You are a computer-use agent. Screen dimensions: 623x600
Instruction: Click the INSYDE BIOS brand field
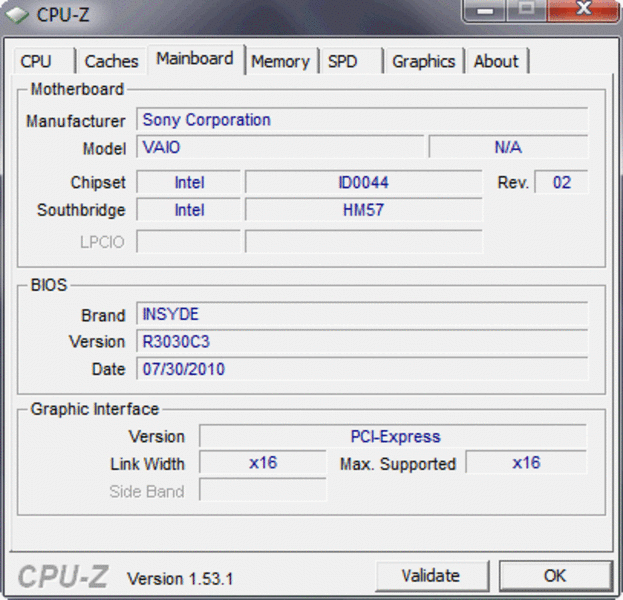click(x=362, y=314)
